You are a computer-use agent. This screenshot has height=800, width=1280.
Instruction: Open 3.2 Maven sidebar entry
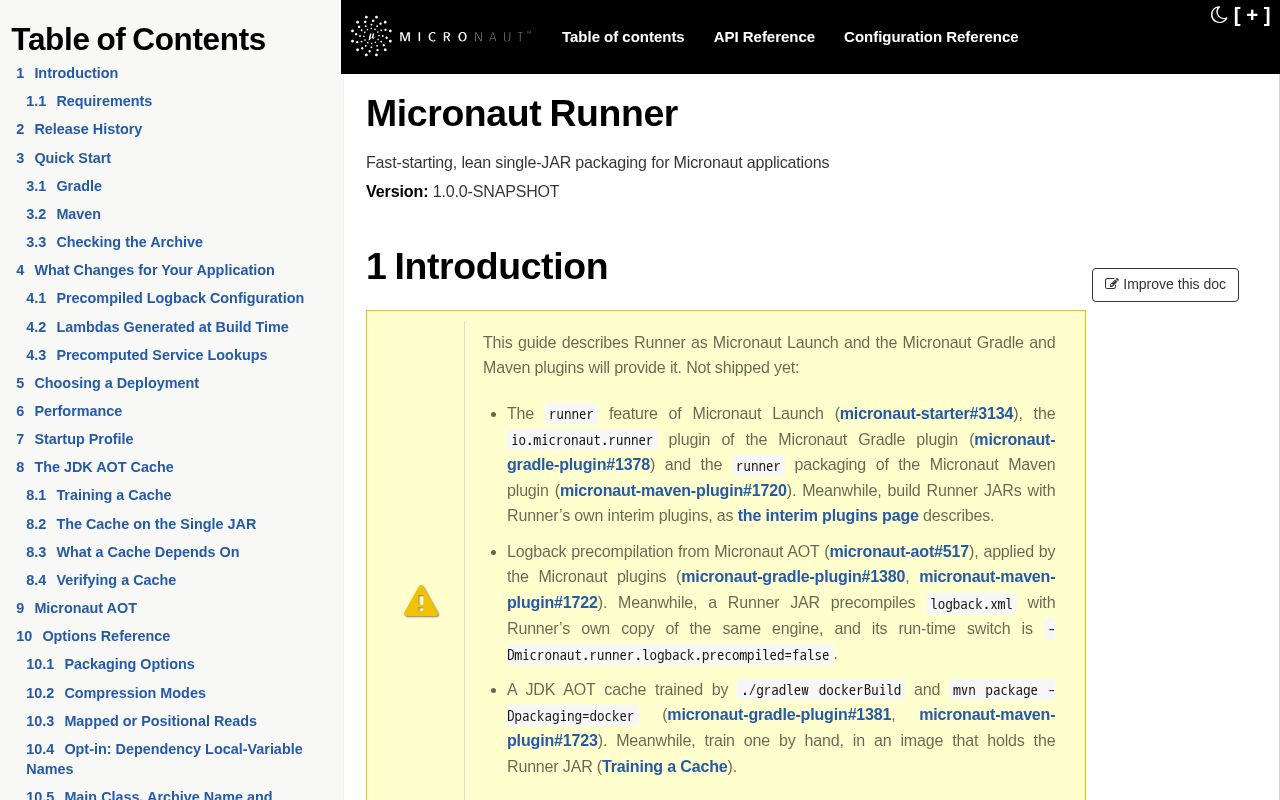63,214
